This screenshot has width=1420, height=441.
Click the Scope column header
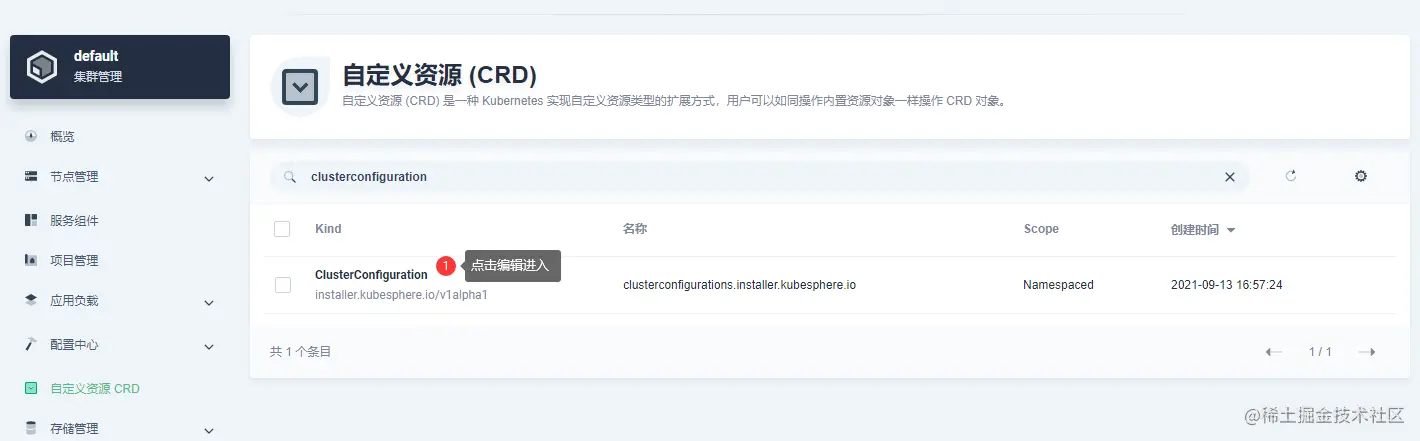(1041, 229)
